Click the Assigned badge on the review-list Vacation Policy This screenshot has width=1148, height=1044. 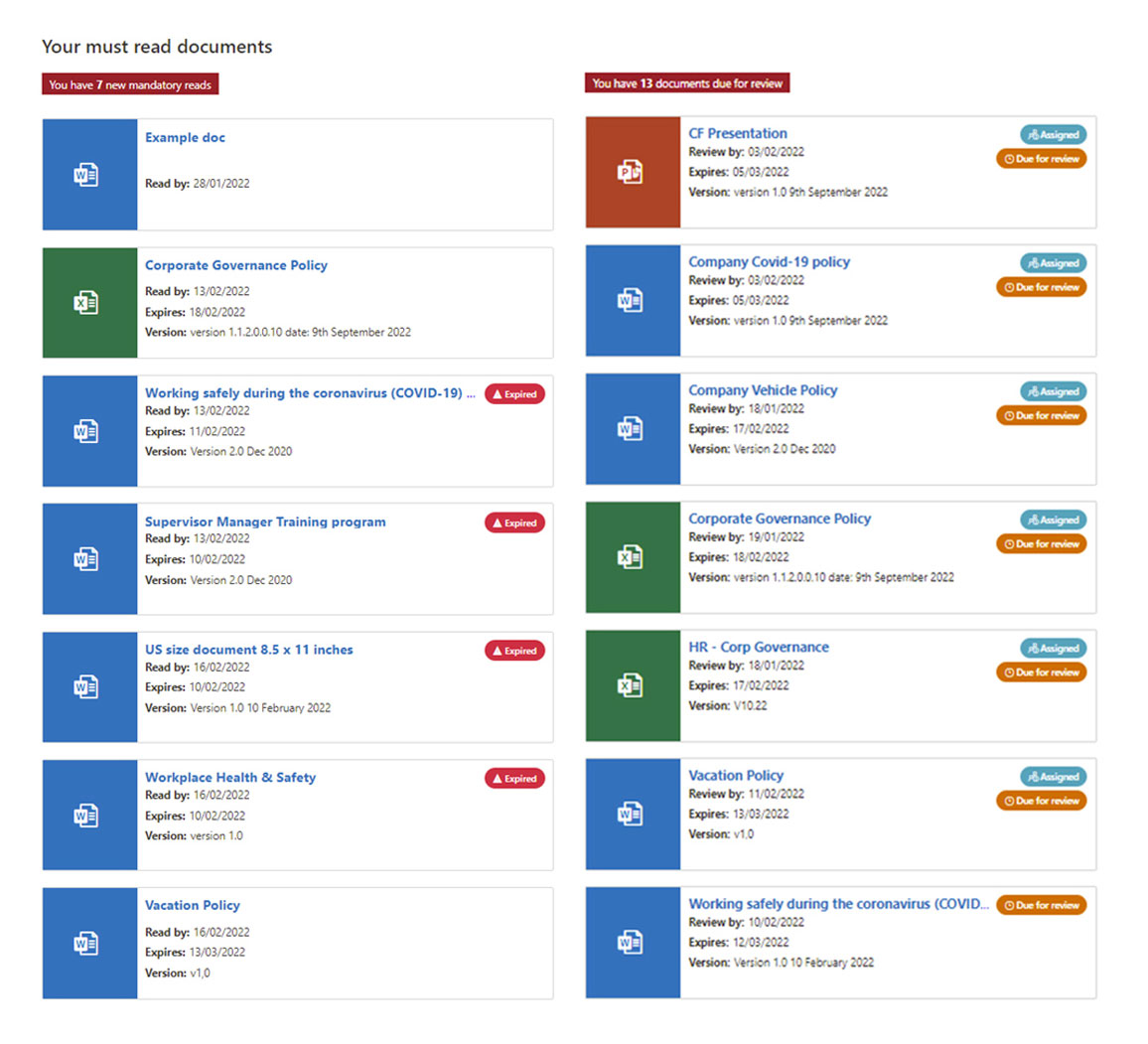pos(1054,777)
